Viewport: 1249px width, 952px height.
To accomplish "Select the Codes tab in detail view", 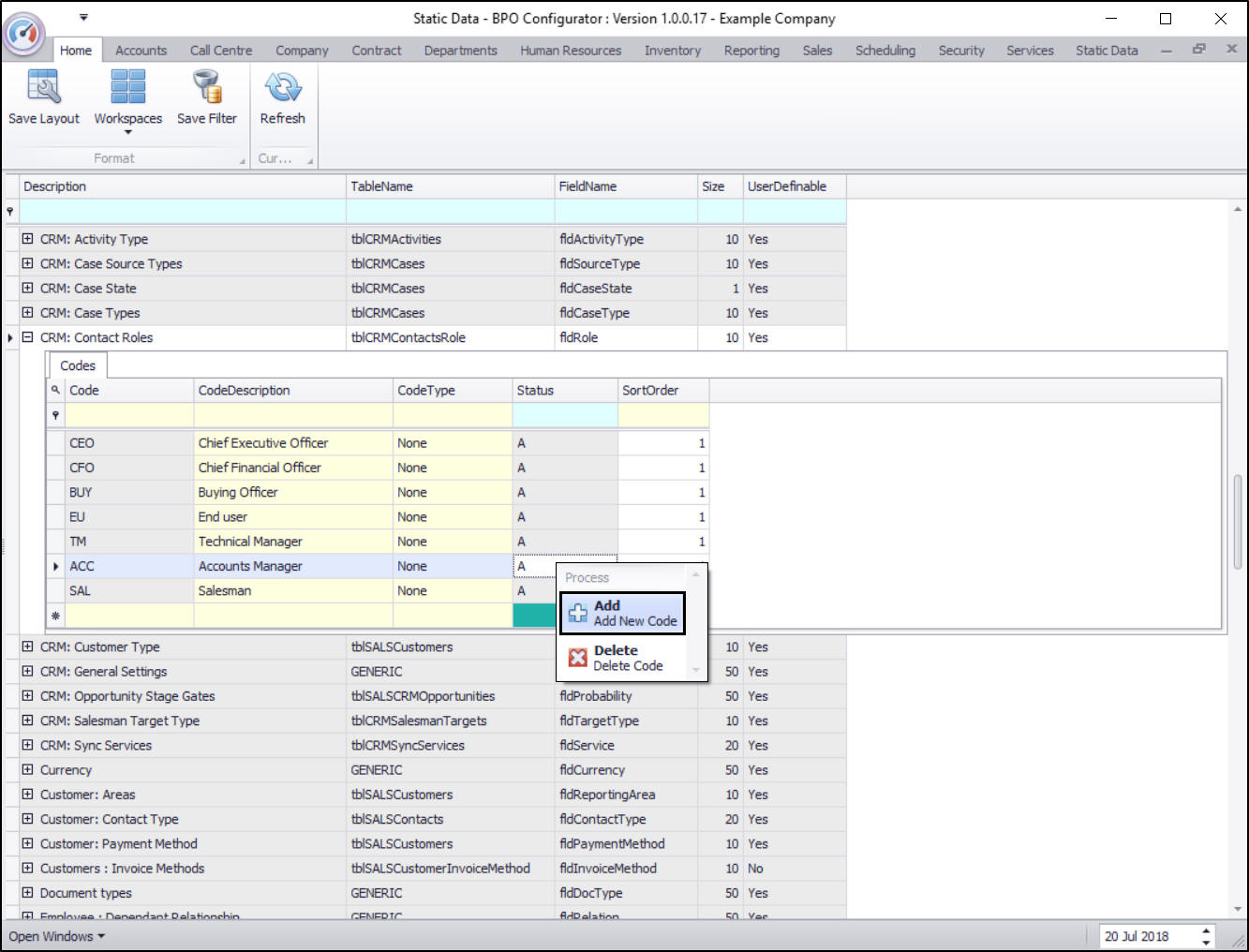I will click(77, 365).
